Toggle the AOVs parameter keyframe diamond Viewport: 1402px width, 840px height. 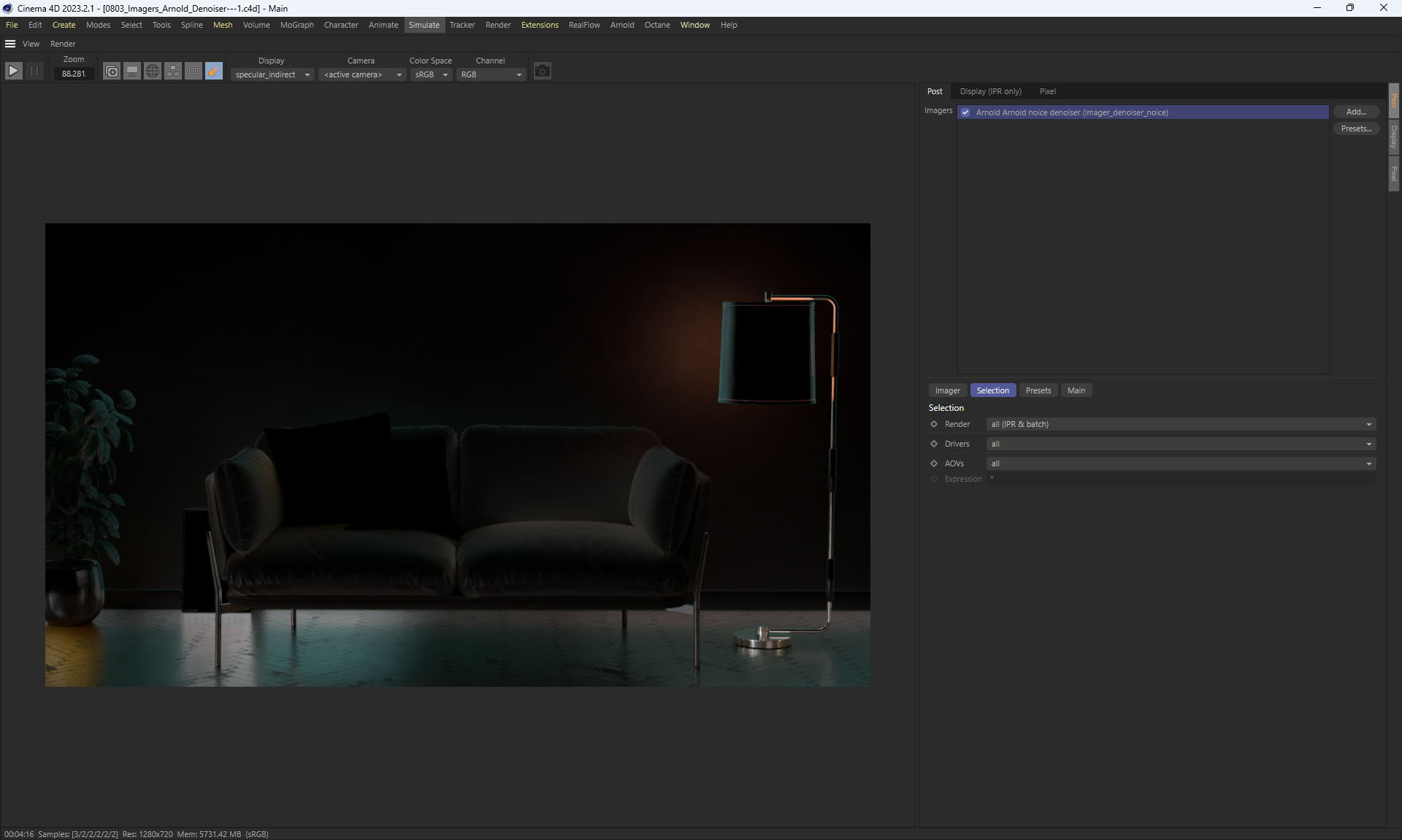tap(933, 463)
